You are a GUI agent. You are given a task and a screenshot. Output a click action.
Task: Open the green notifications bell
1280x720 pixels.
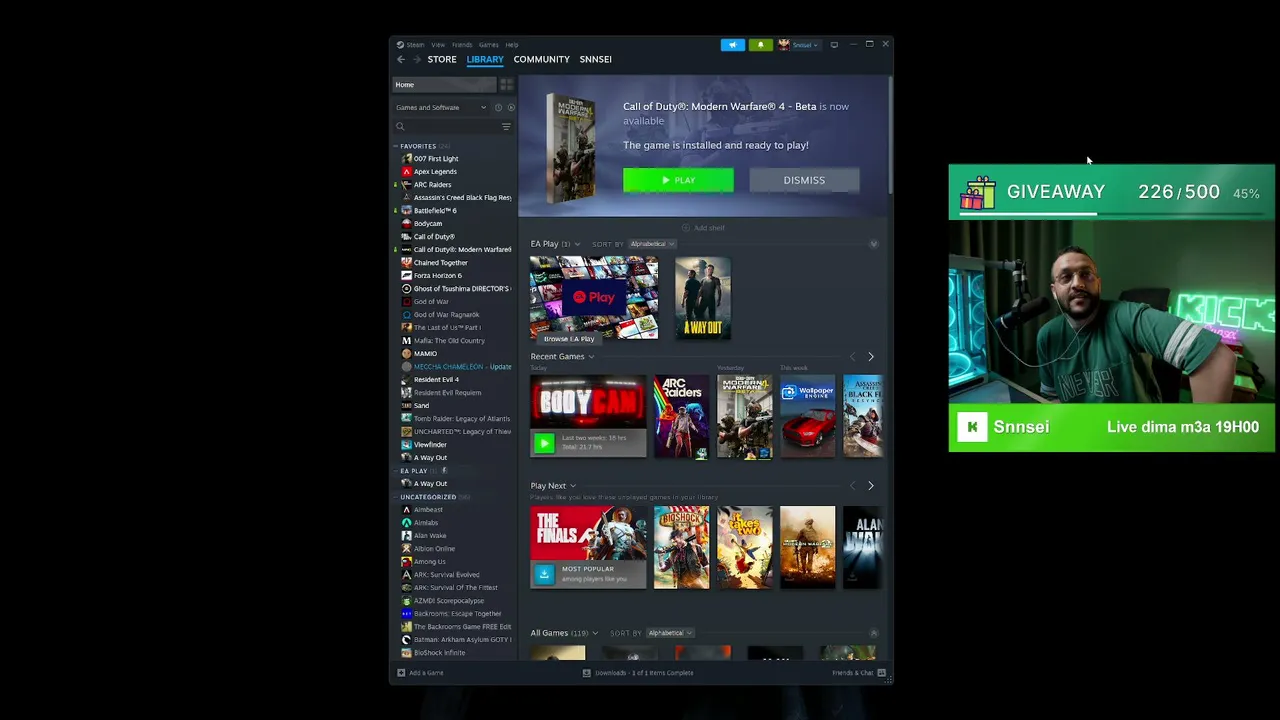click(760, 45)
